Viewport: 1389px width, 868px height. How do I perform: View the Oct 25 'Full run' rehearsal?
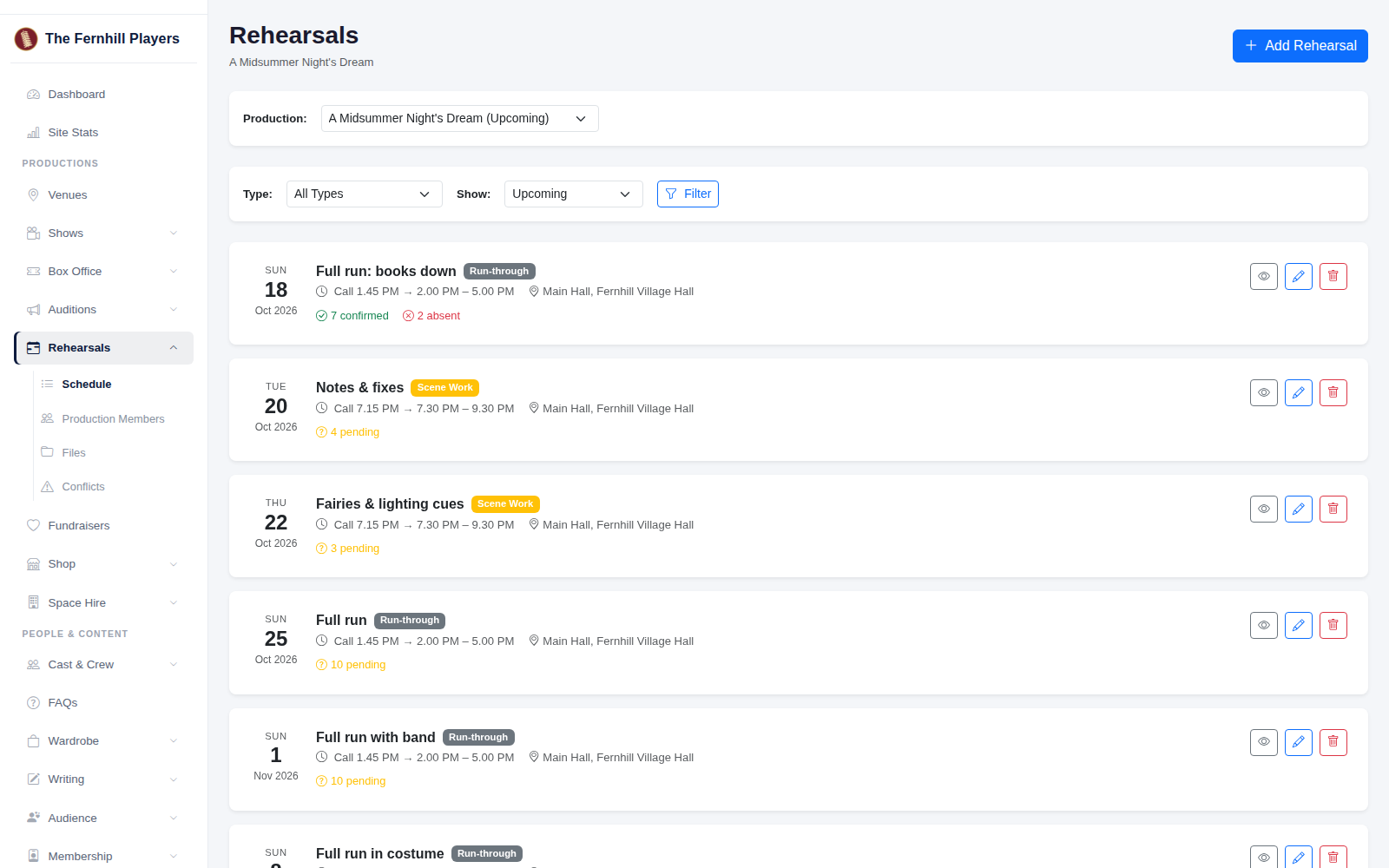click(1264, 625)
